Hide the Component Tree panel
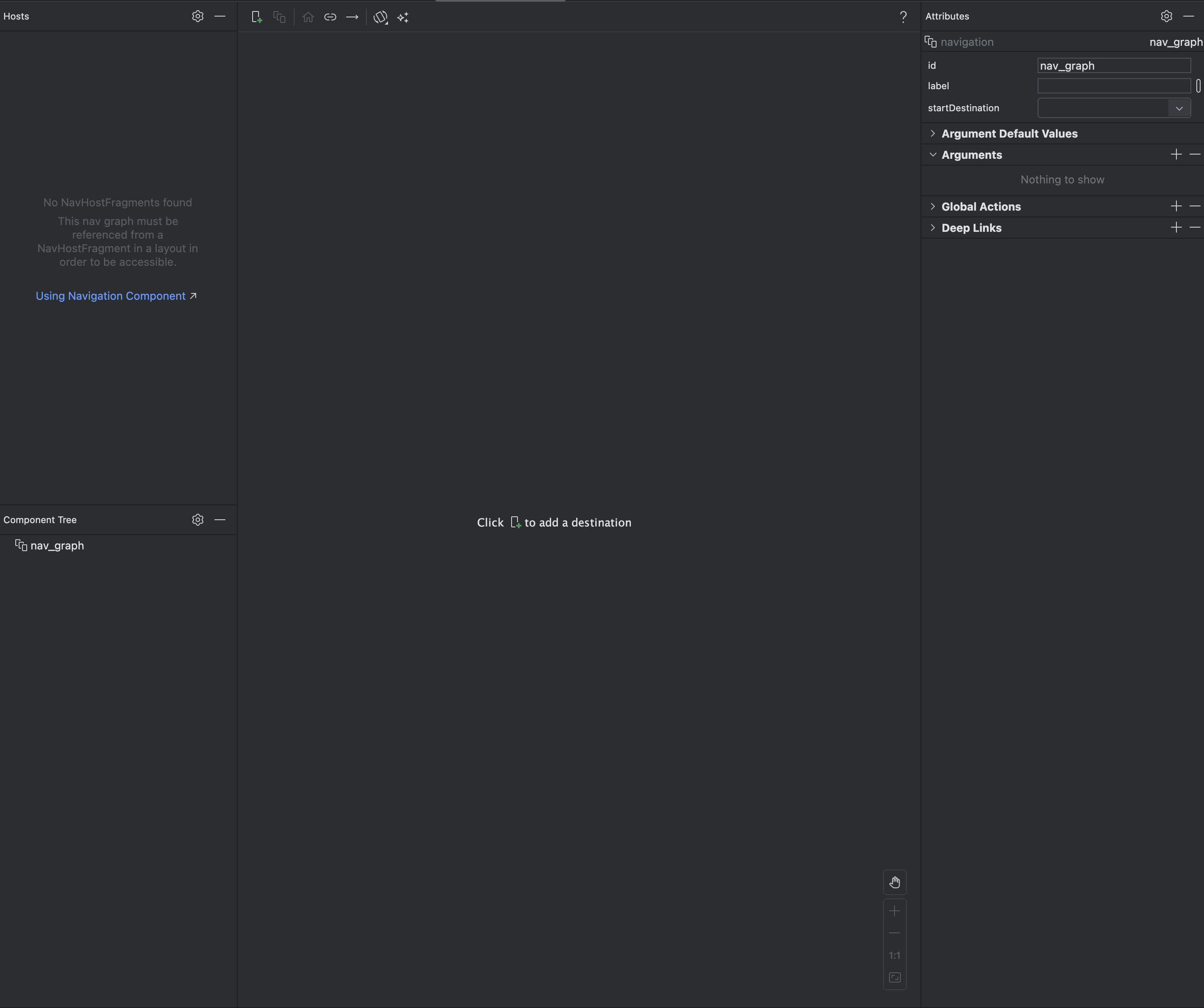Viewport: 1204px width, 1008px height. tap(219, 519)
